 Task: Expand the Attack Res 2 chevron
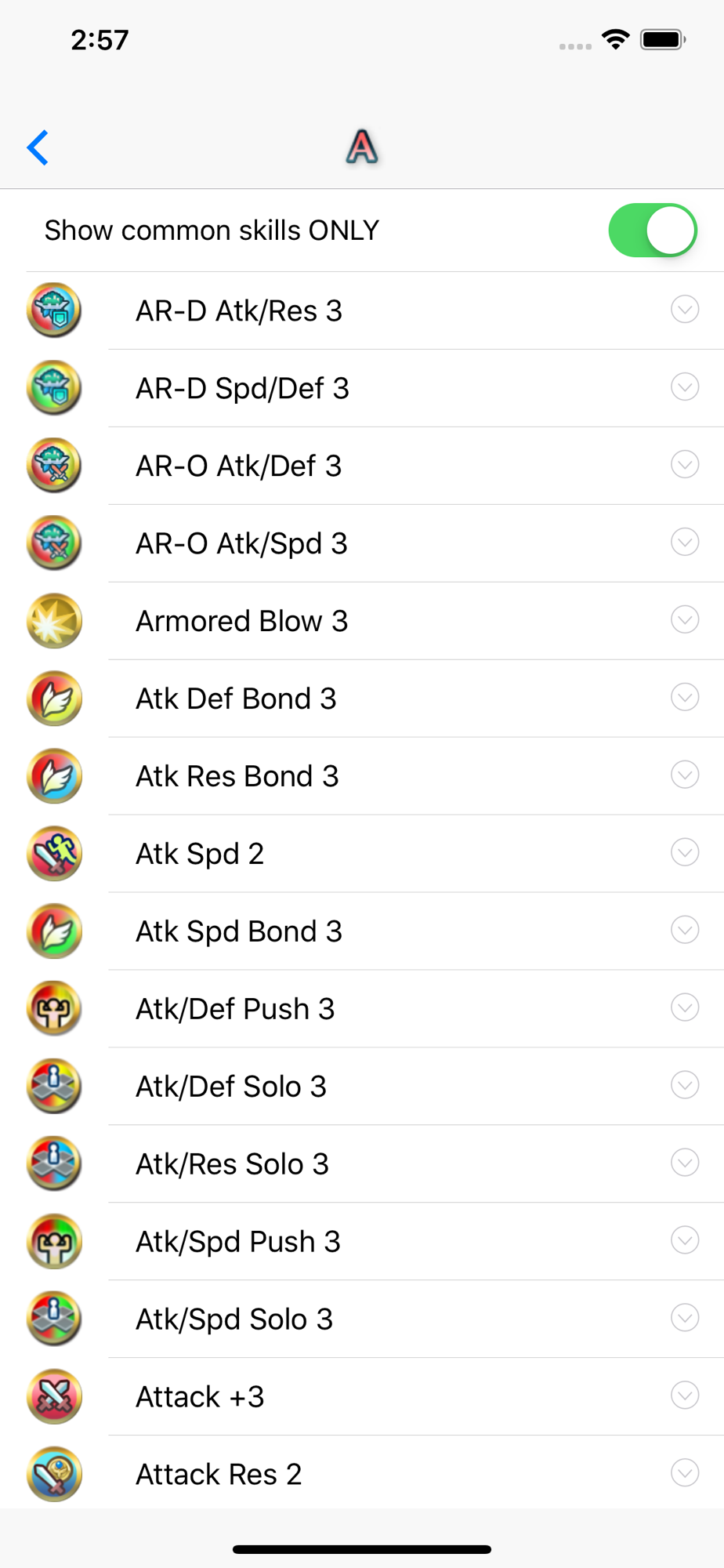pyautogui.click(x=685, y=1473)
